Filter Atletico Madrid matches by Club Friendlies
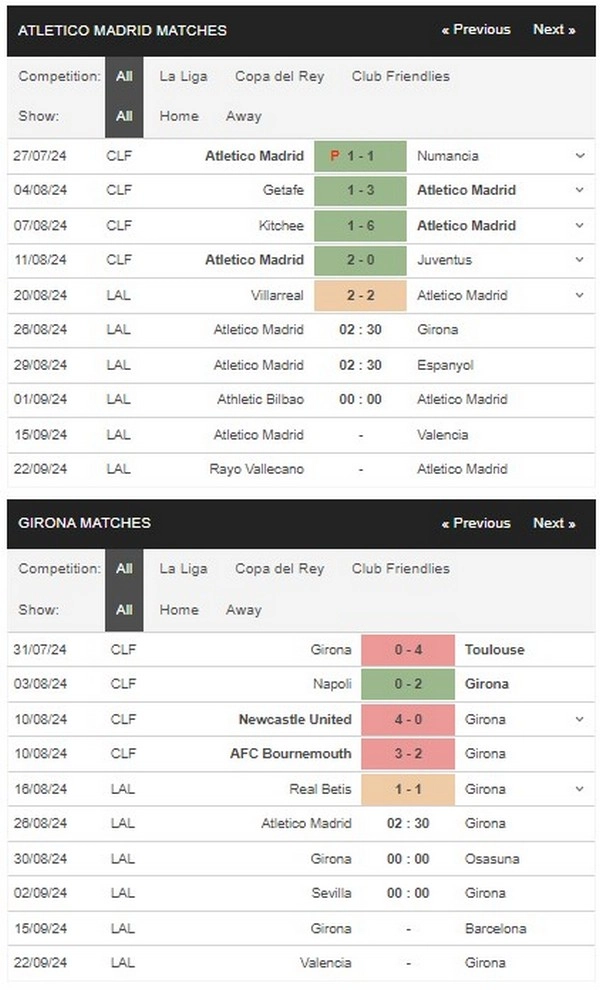This screenshot has height=990, width=600. coord(400,76)
